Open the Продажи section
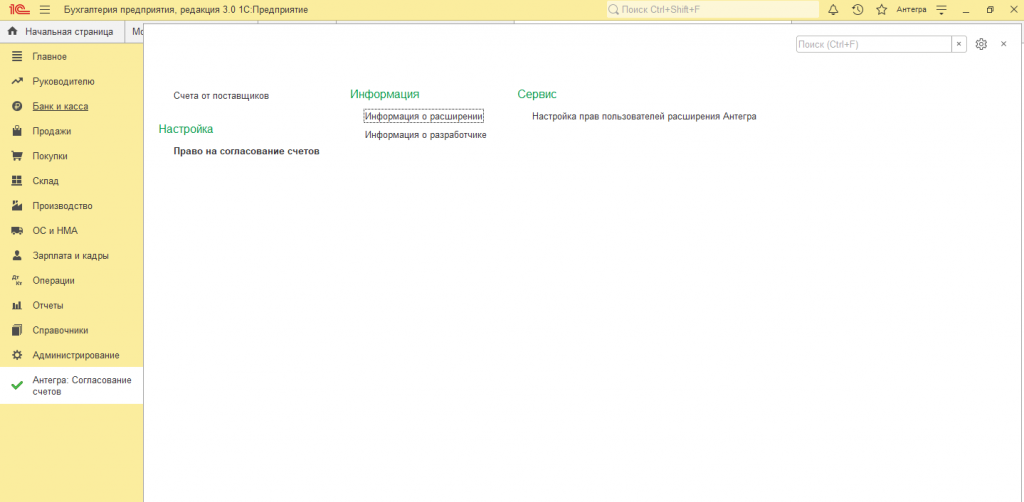The image size is (1024, 502). (x=52, y=131)
